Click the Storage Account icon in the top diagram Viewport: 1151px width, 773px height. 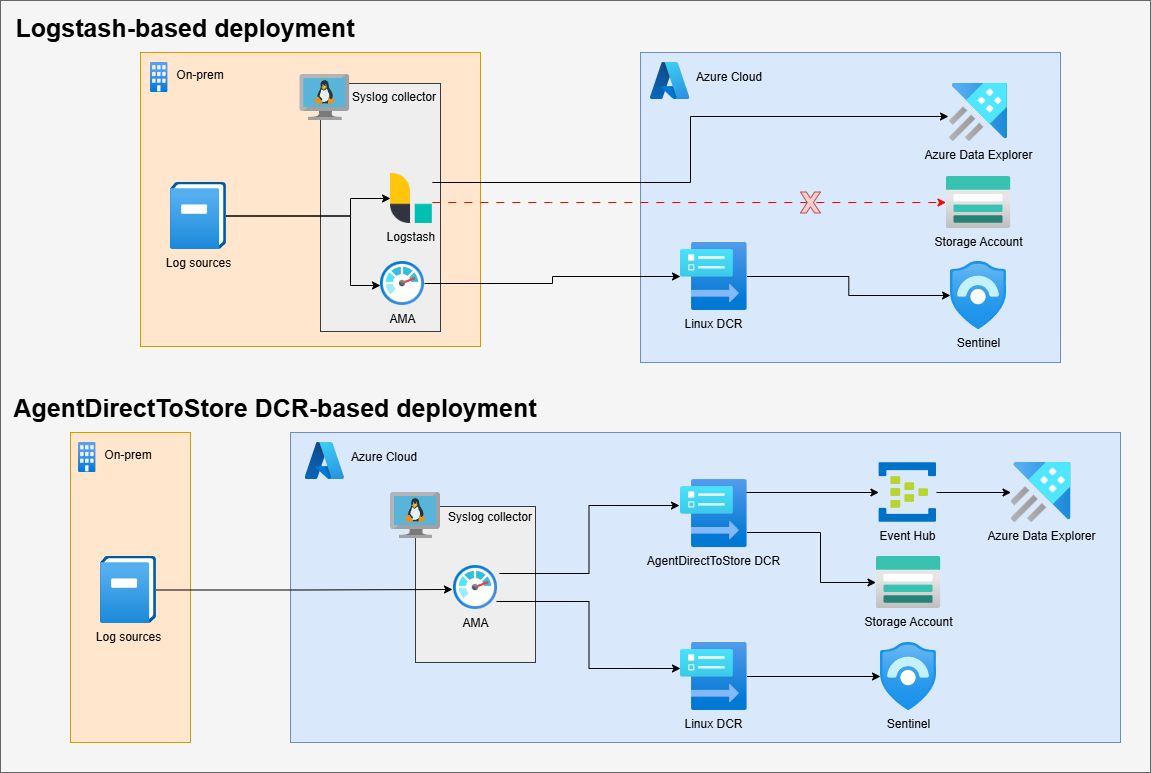[x=978, y=202]
